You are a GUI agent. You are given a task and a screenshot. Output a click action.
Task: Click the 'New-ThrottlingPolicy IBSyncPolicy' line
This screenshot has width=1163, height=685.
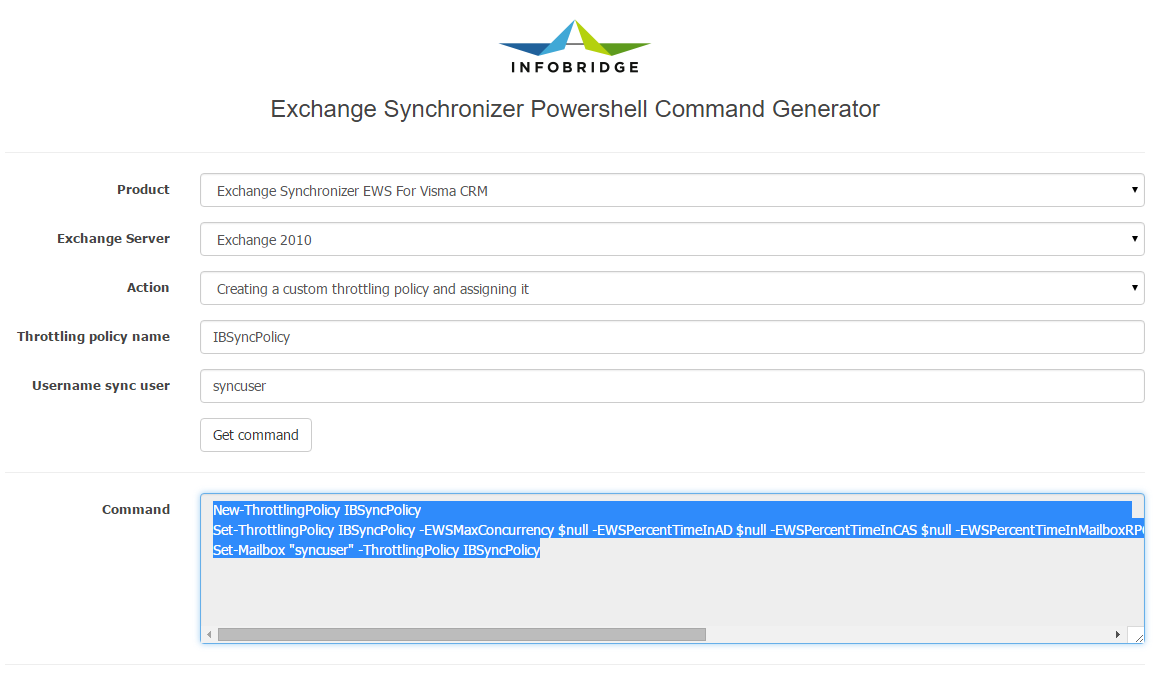coord(317,510)
